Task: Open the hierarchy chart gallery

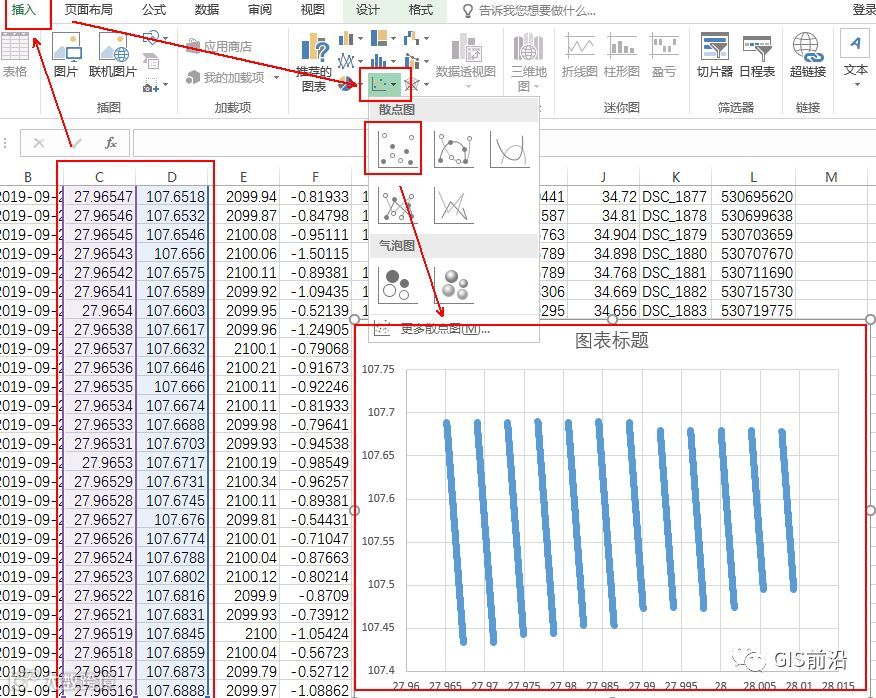Action: tap(383, 38)
